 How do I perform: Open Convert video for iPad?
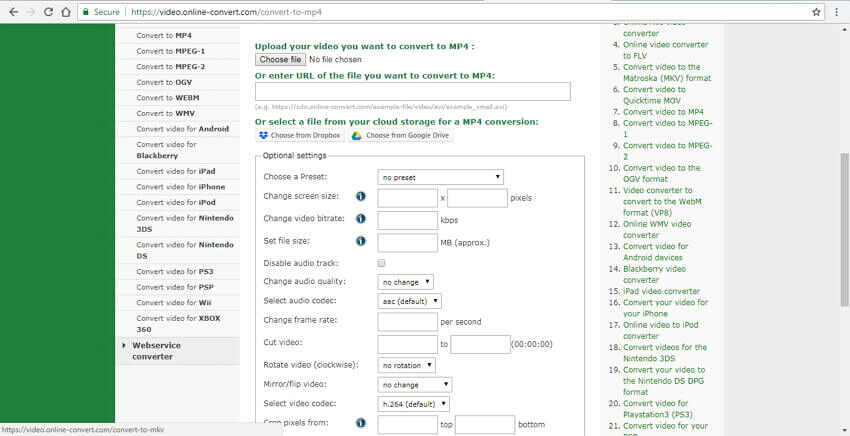176,171
